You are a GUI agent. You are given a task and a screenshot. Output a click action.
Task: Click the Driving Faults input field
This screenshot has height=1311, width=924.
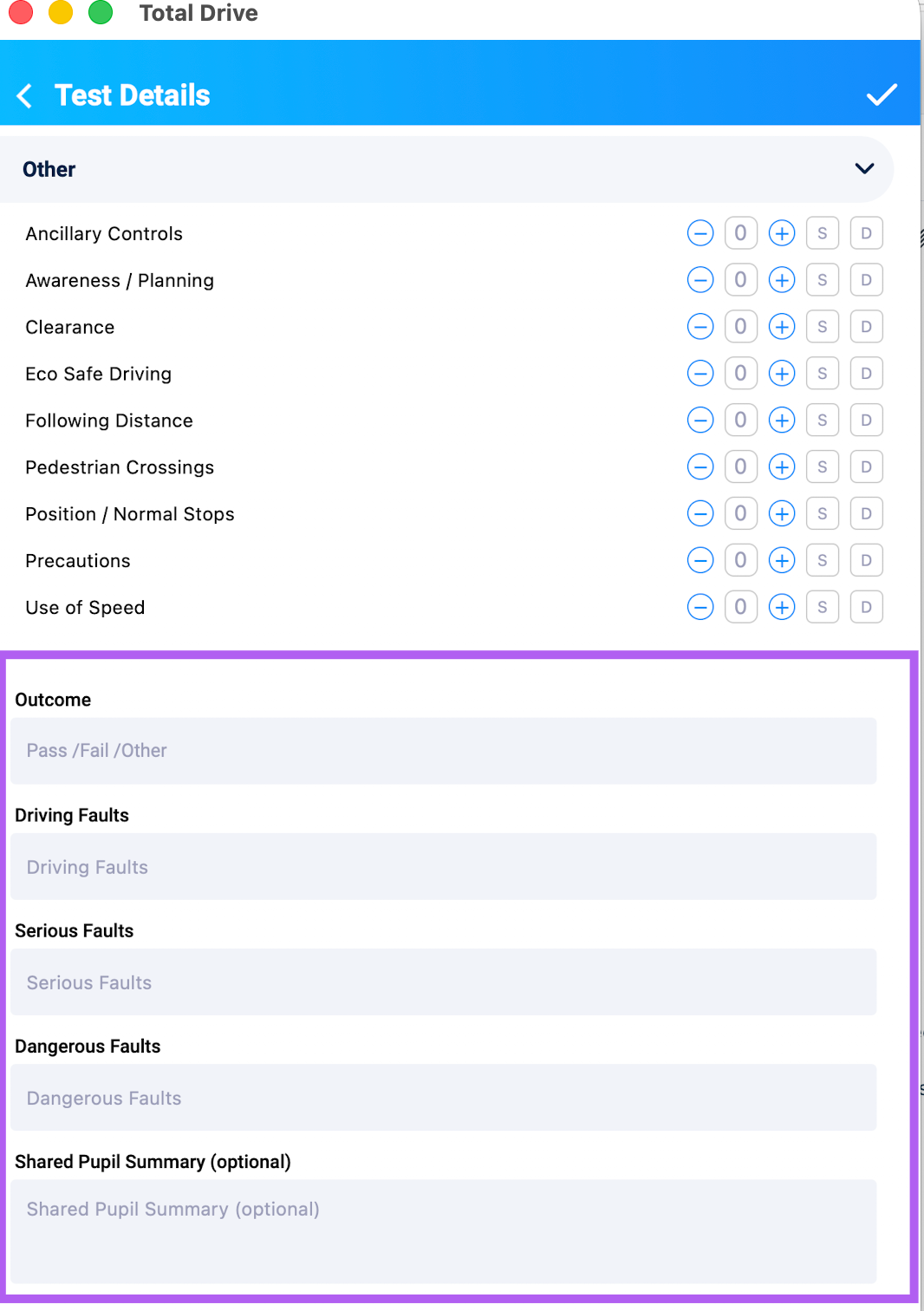tap(444, 866)
